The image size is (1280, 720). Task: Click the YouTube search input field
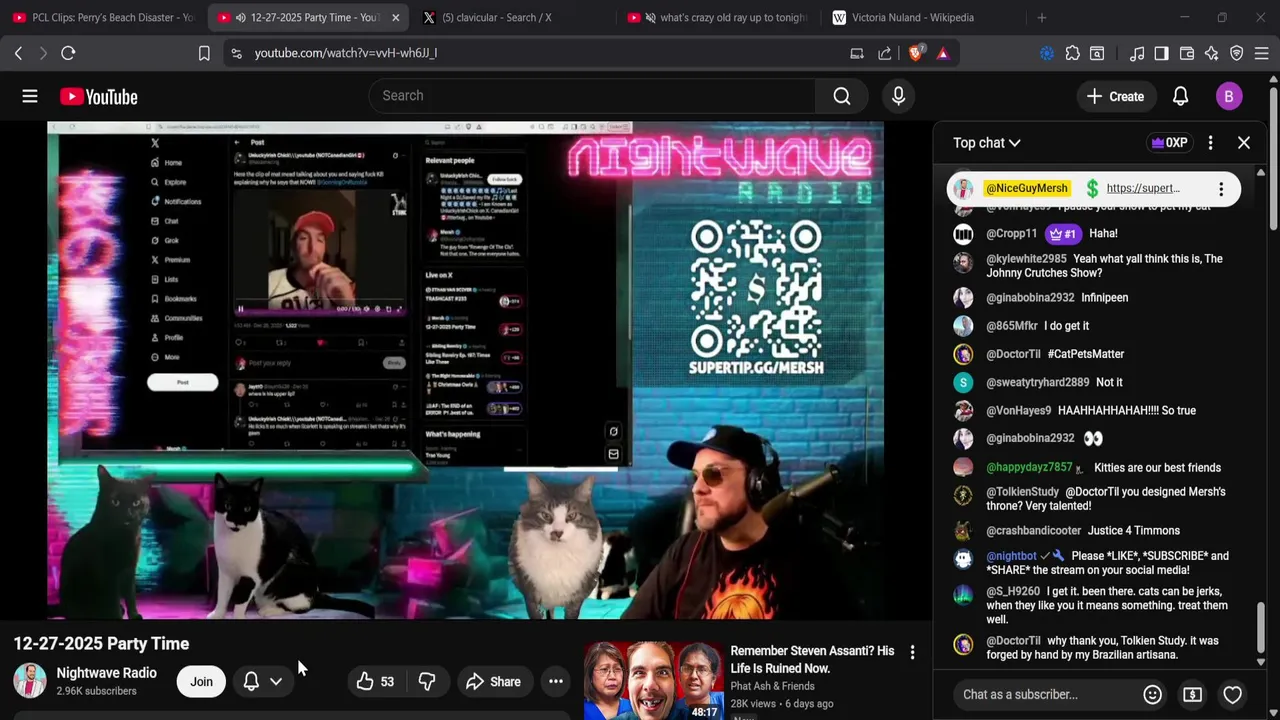(x=592, y=96)
